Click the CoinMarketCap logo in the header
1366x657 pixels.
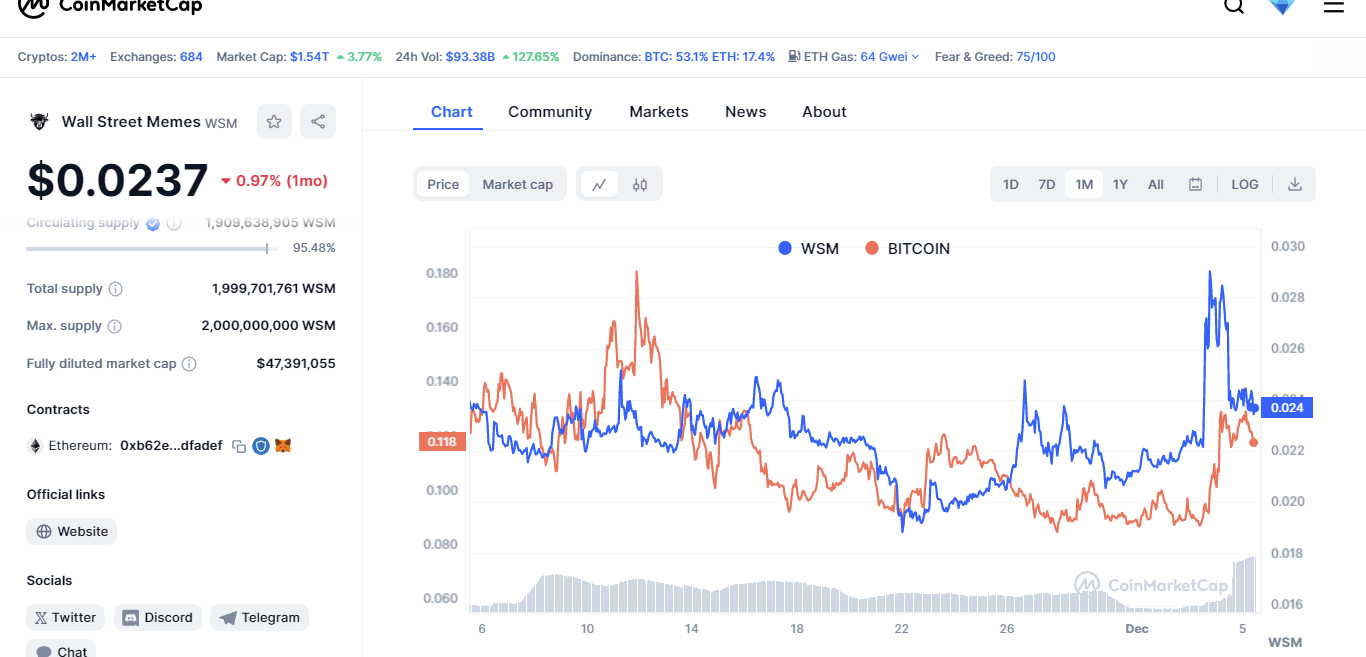pos(110,6)
